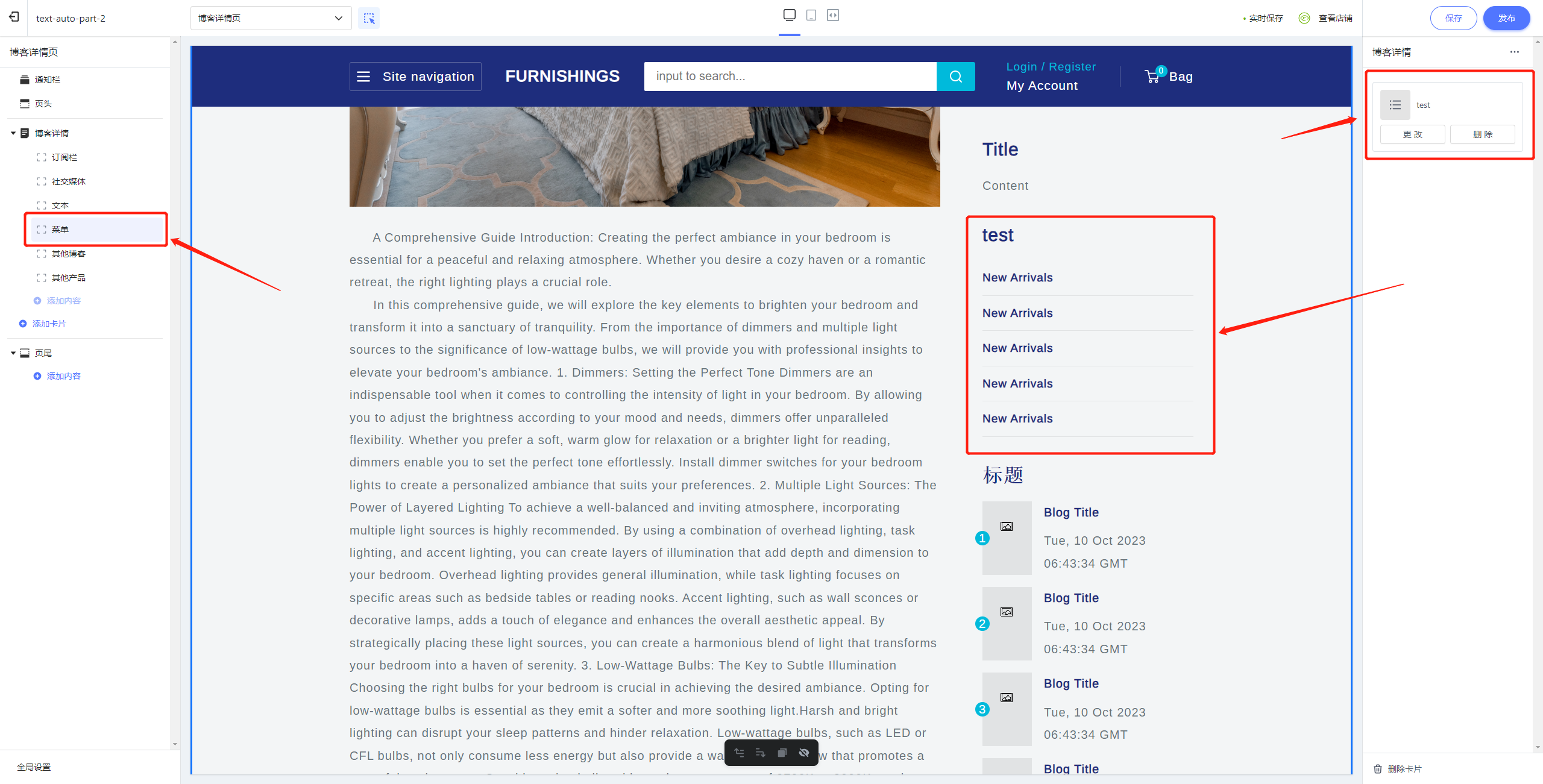Toggle the element selection inspector icon

369,18
